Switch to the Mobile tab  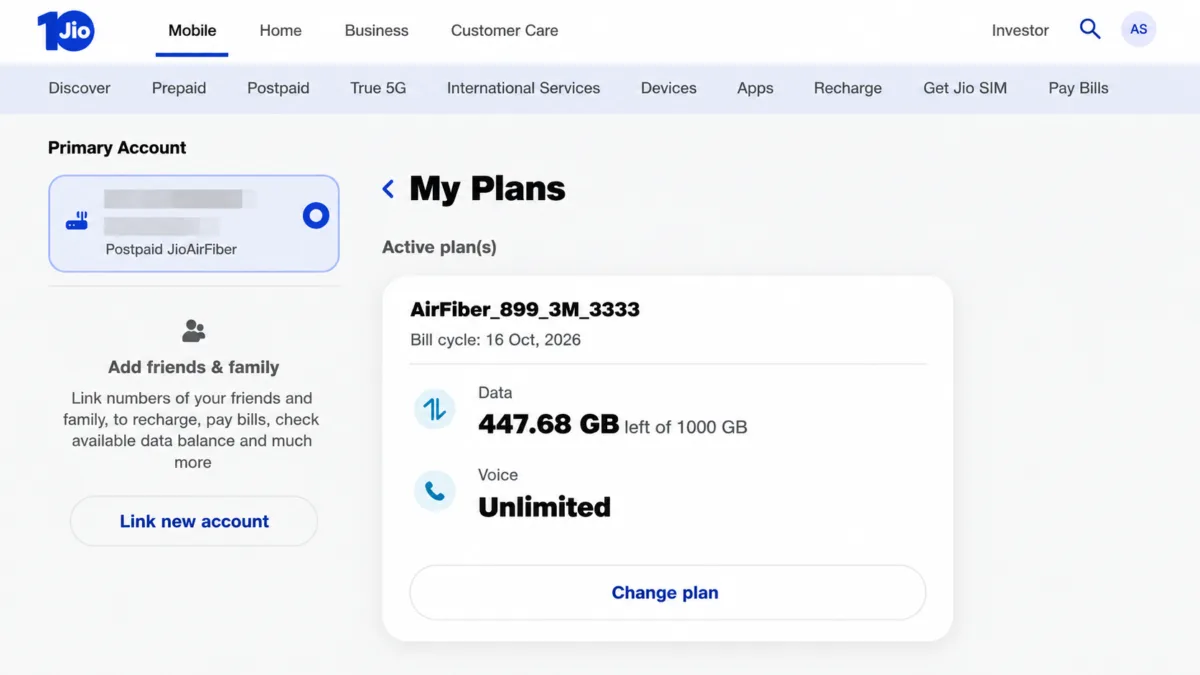pos(192,30)
